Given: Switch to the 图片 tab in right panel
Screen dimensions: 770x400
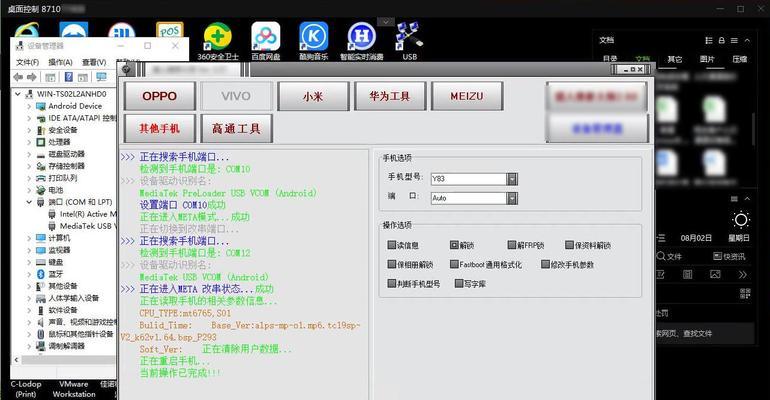Looking at the screenshot, I should 707,59.
